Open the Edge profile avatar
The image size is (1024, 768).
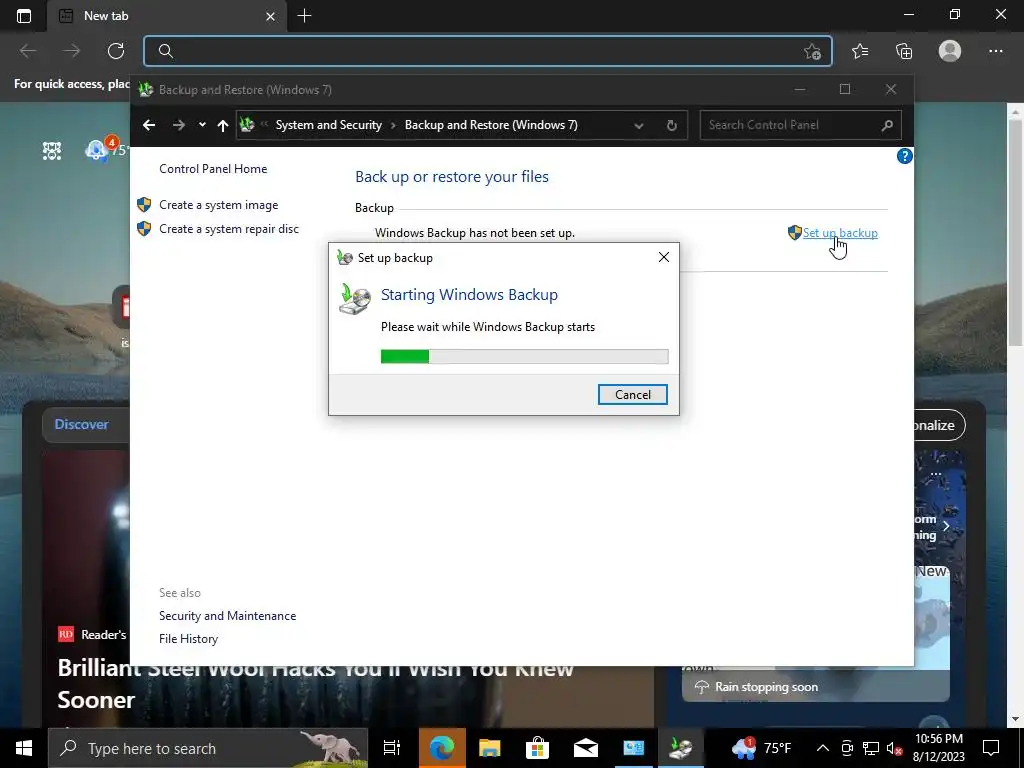coord(950,51)
